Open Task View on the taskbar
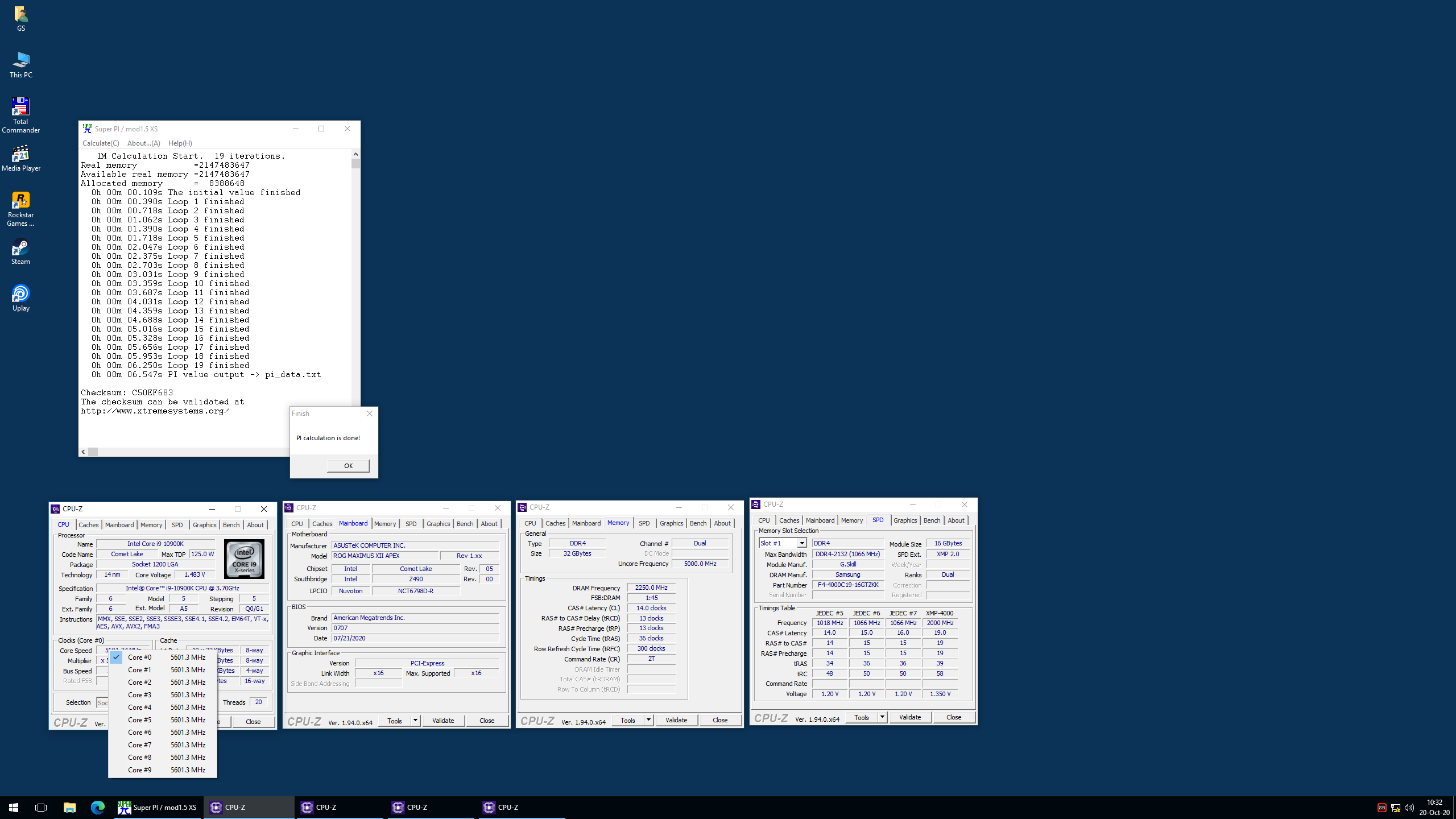 click(x=41, y=807)
